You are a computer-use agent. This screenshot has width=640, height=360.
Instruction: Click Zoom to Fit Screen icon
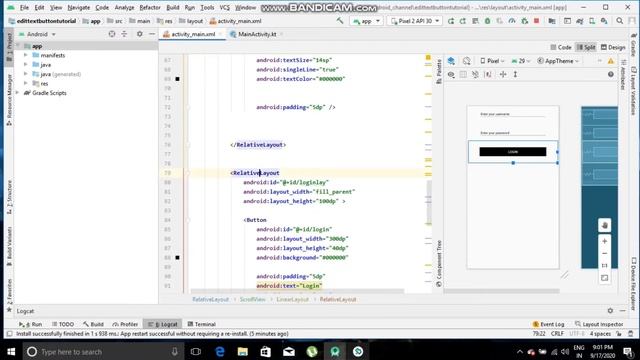point(604,278)
